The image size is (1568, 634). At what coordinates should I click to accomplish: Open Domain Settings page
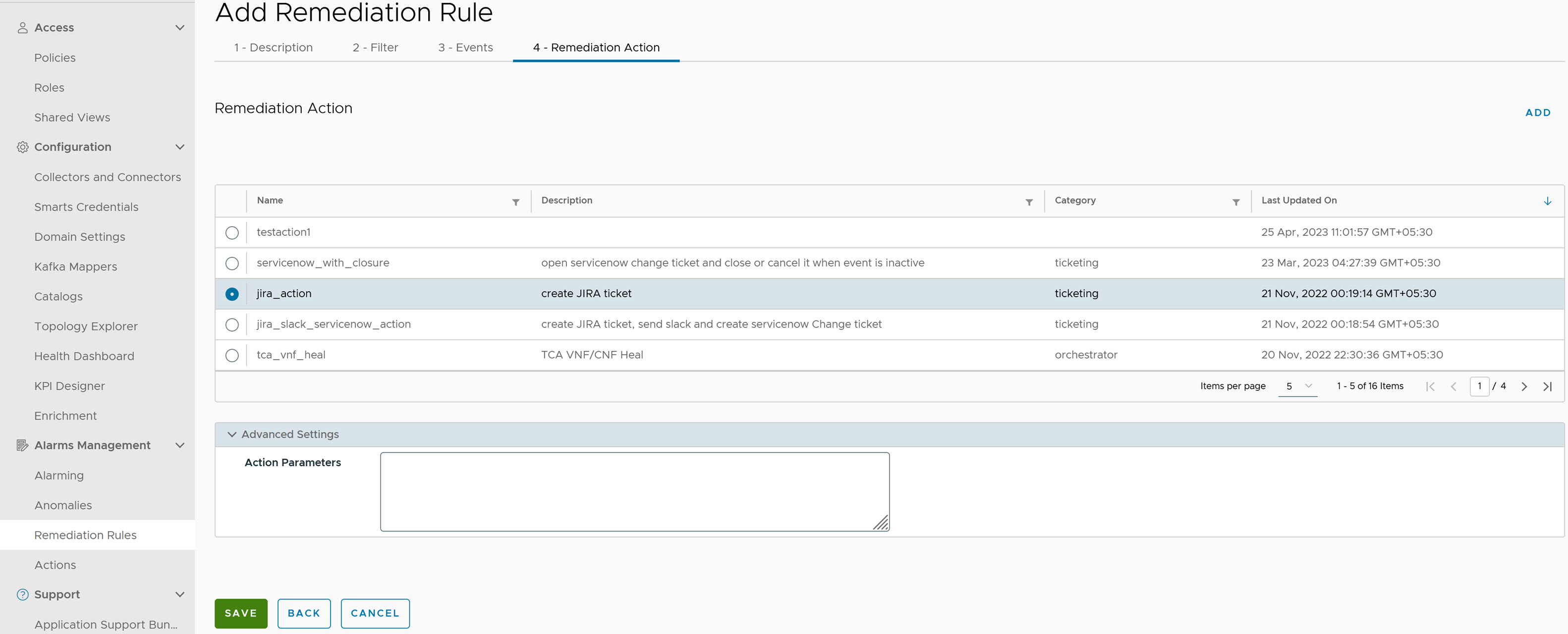click(x=80, y=237)
